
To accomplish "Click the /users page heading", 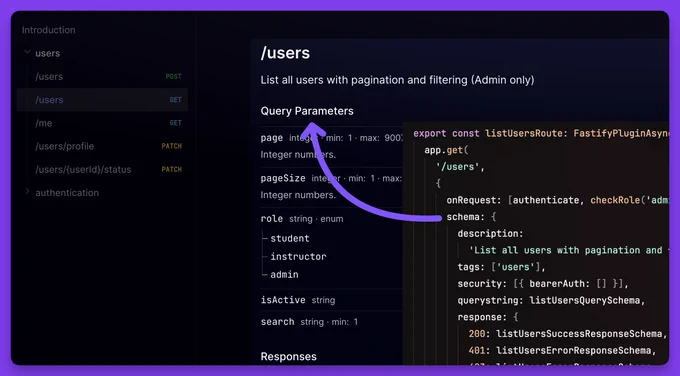I will 285,53.
